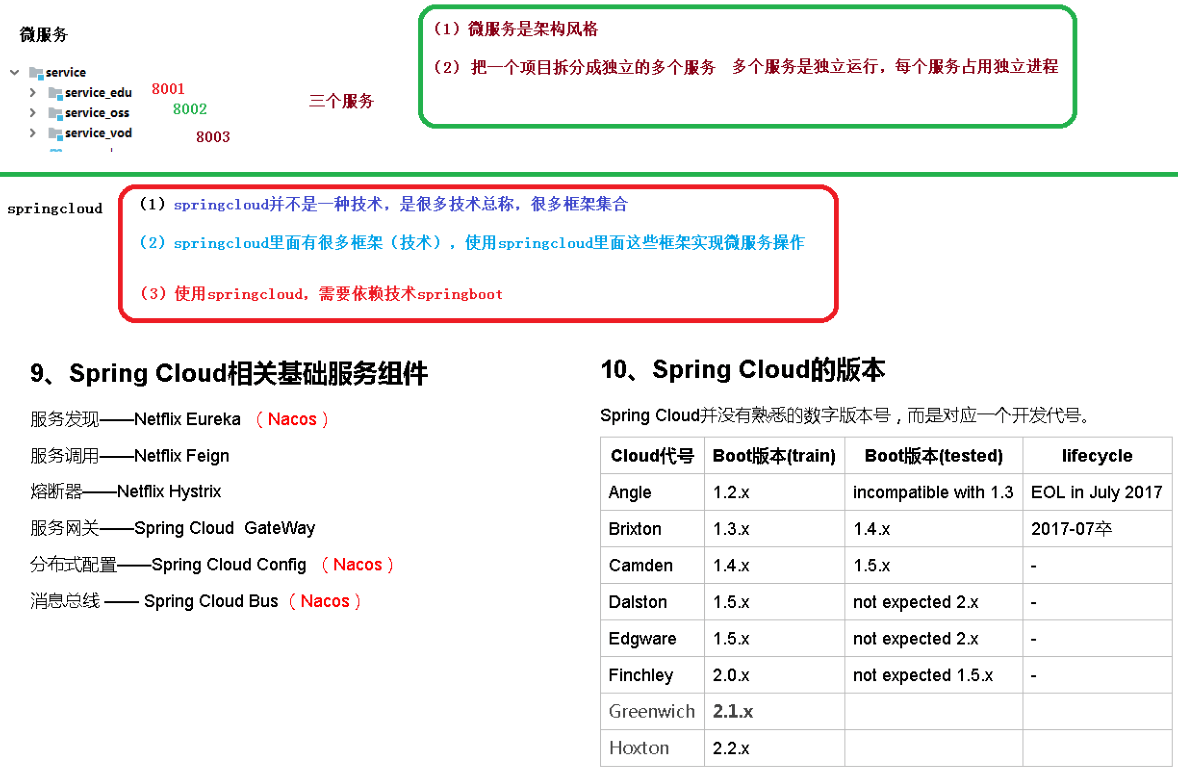
Task: Click the 1.3.x cell in Brixton row
Action: [774, 529]
